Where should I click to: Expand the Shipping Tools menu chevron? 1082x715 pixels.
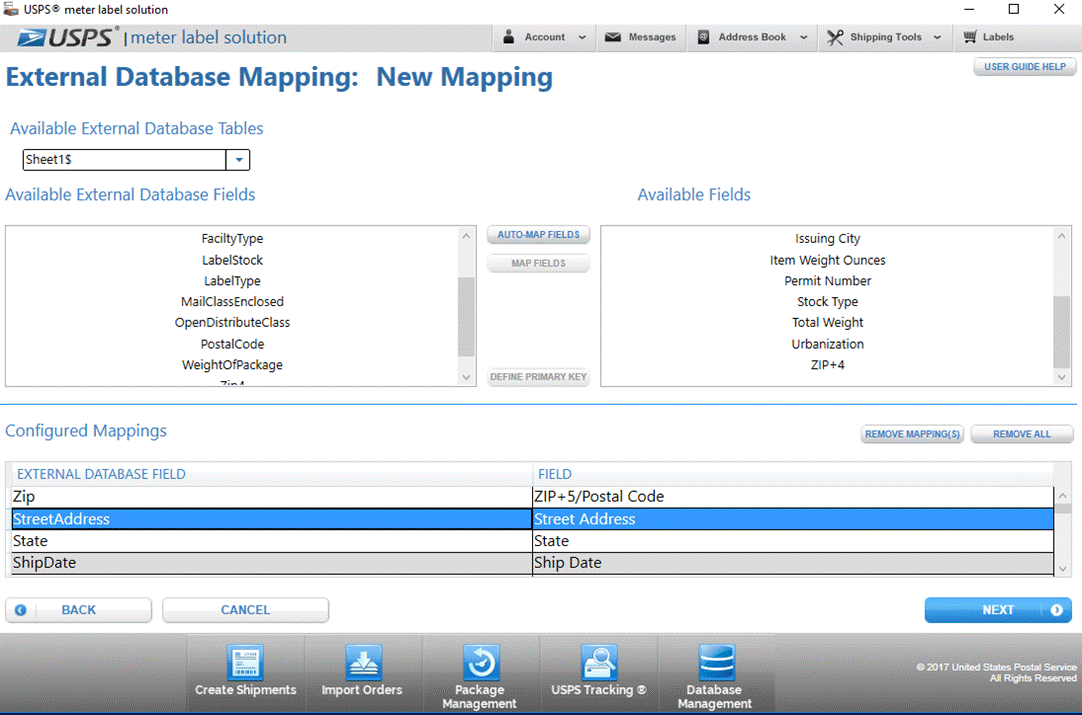coord(937,37)
